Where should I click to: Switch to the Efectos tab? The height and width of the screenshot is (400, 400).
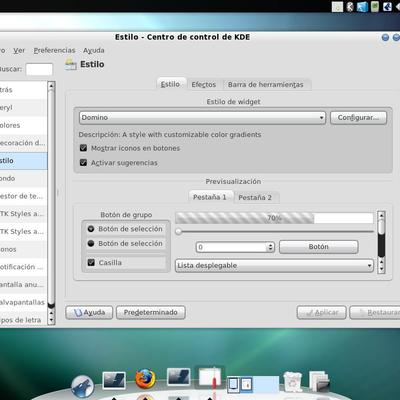tap(204, 85)
